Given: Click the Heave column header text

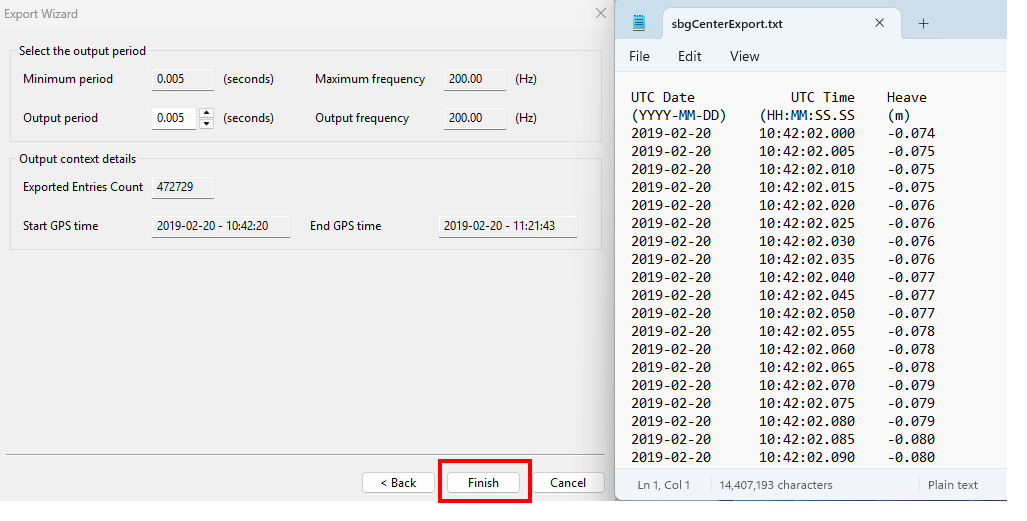Looking at the screenshot, I should point(906,98).
